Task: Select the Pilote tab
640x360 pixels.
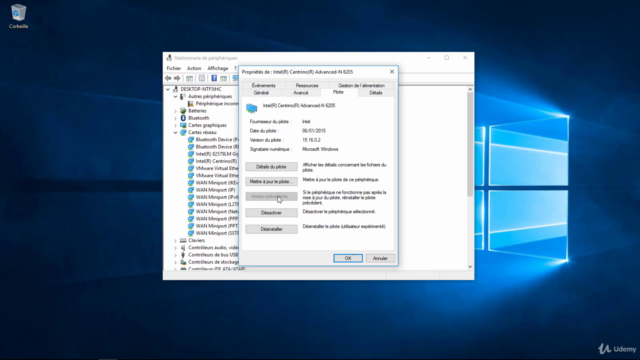Action: pyautogui.click(x=338, y=92)
